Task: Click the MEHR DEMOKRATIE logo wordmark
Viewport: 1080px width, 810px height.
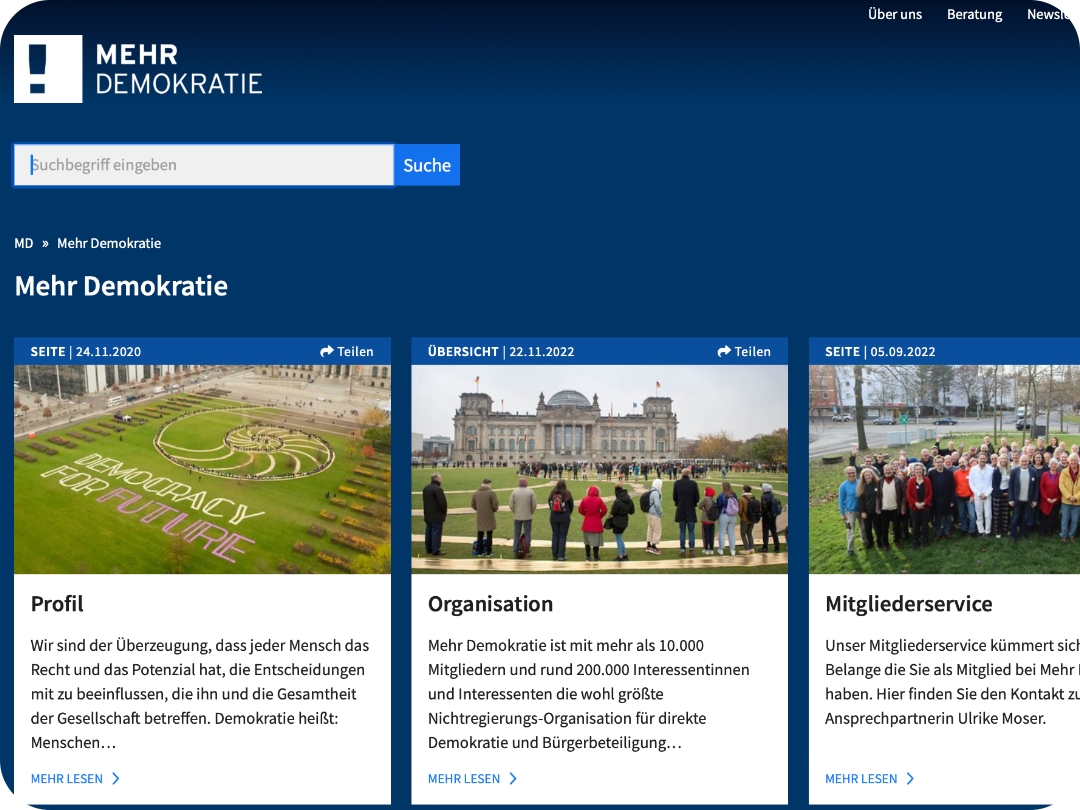Action: 178,69
